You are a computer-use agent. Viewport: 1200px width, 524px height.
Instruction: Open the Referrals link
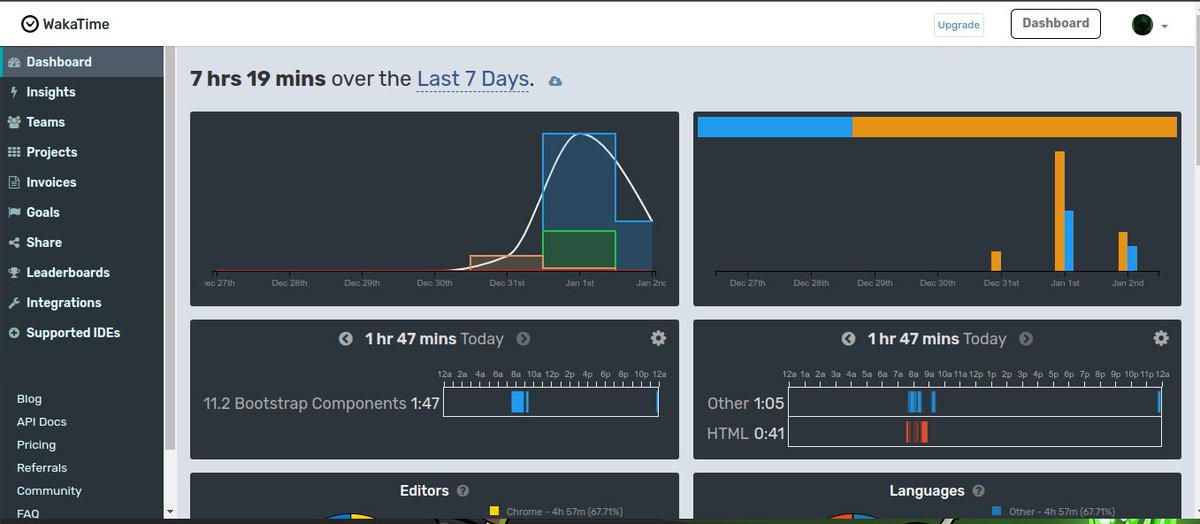pos(42,468)
